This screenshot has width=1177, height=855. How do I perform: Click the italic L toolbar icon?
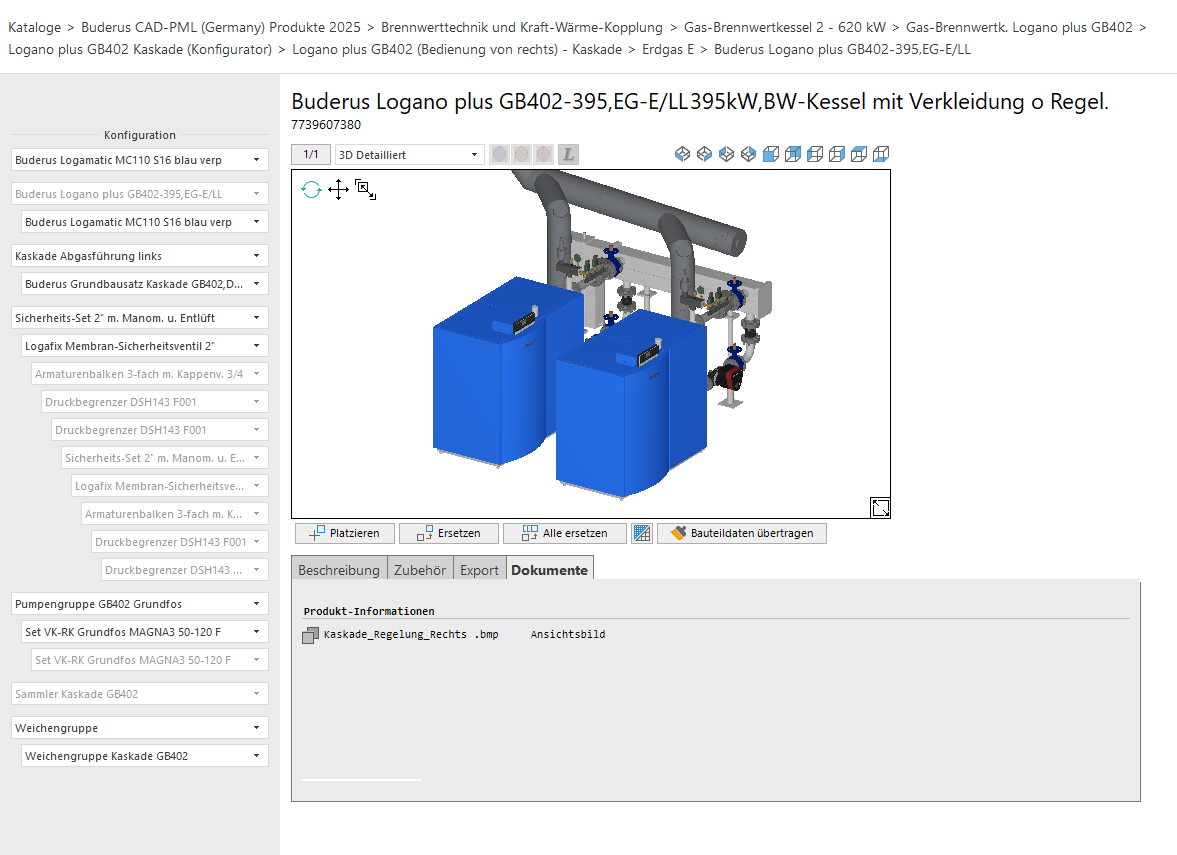click(568, 155)
